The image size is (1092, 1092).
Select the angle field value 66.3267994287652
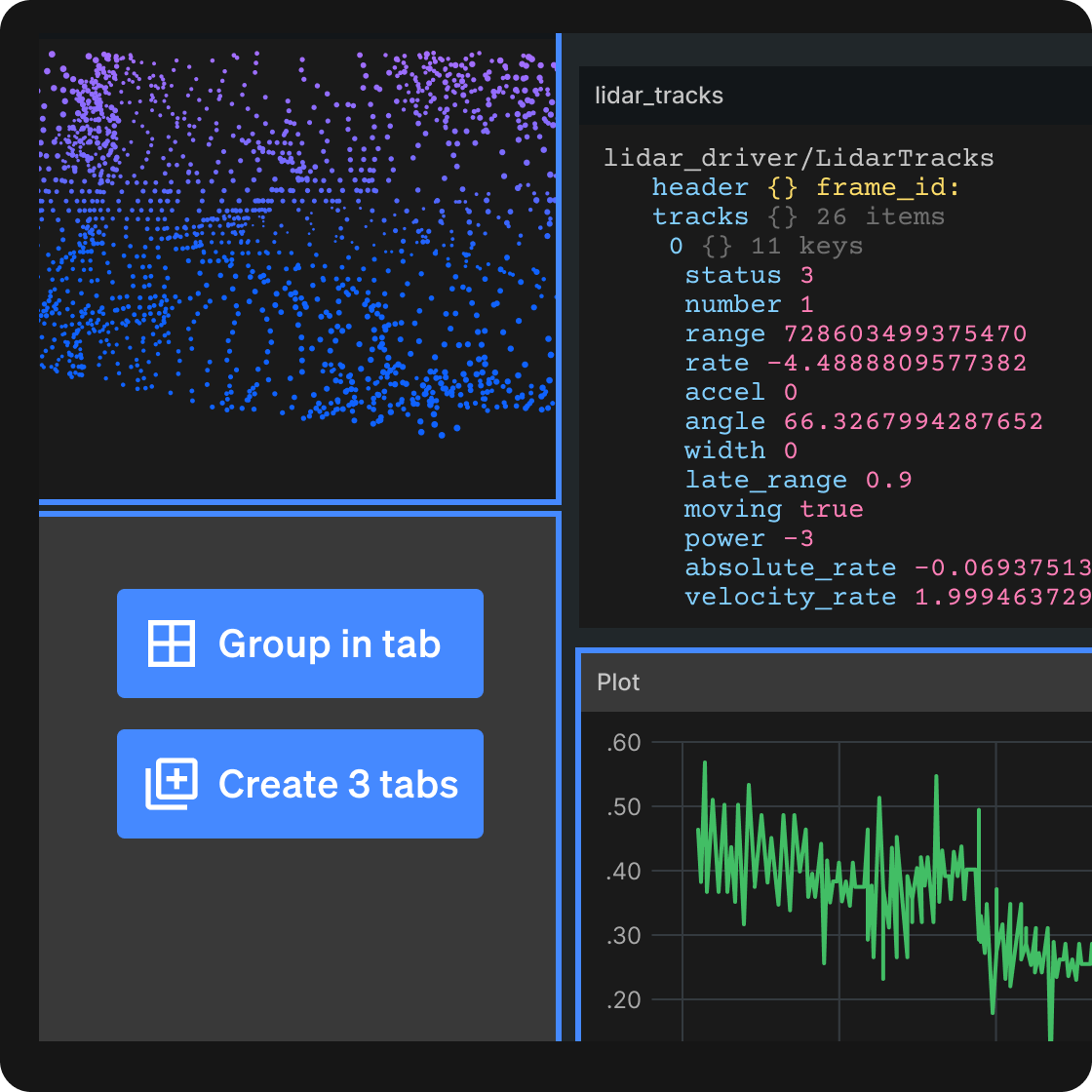click(x=913, y=421)
